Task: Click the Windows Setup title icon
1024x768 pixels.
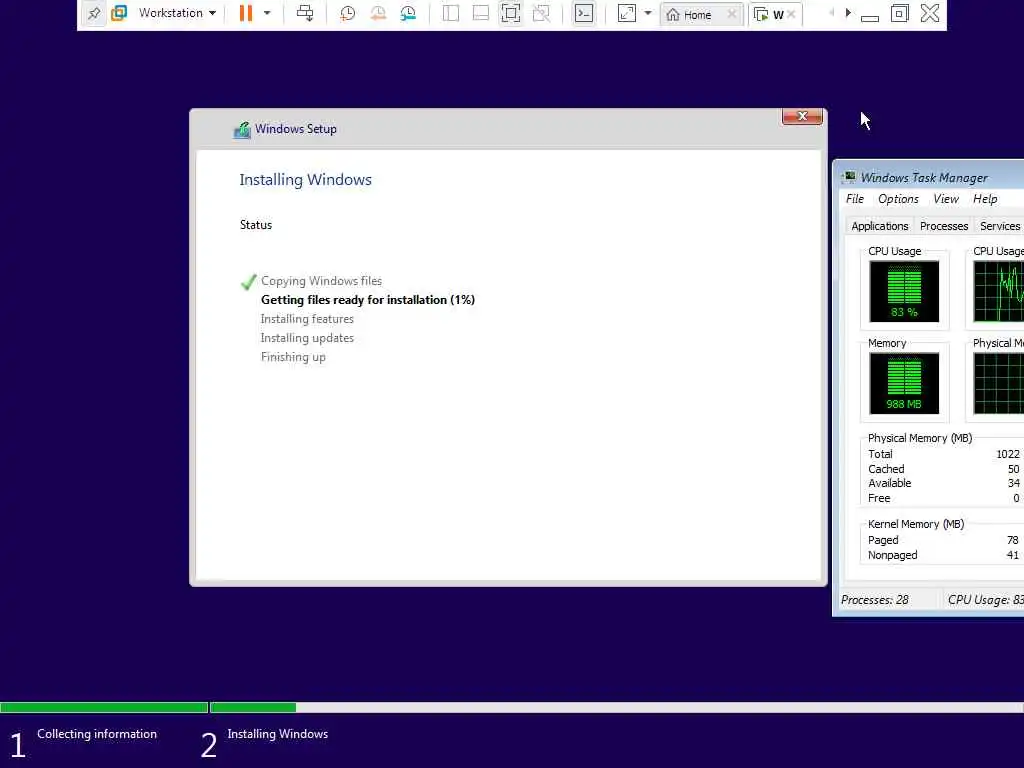Action: [242, 130]
